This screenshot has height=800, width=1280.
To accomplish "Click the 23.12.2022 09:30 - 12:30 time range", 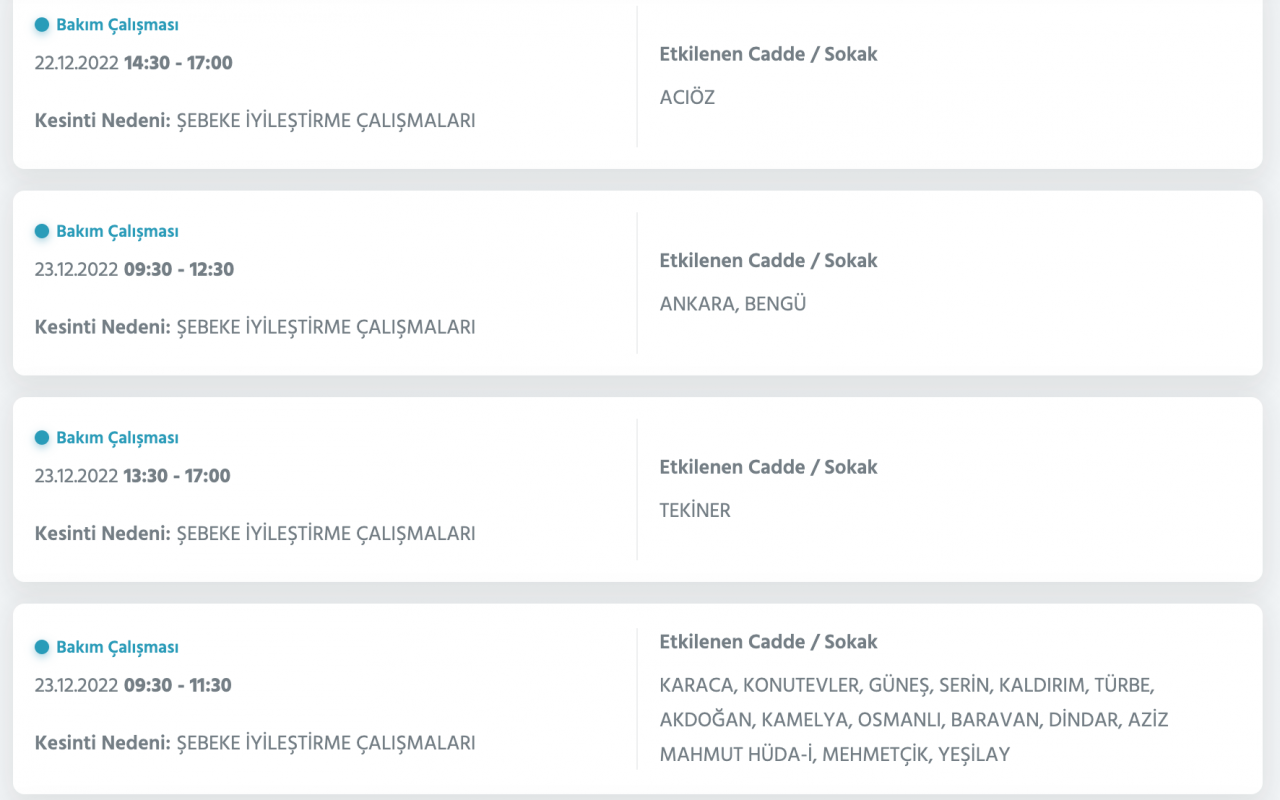I will 134,270.
